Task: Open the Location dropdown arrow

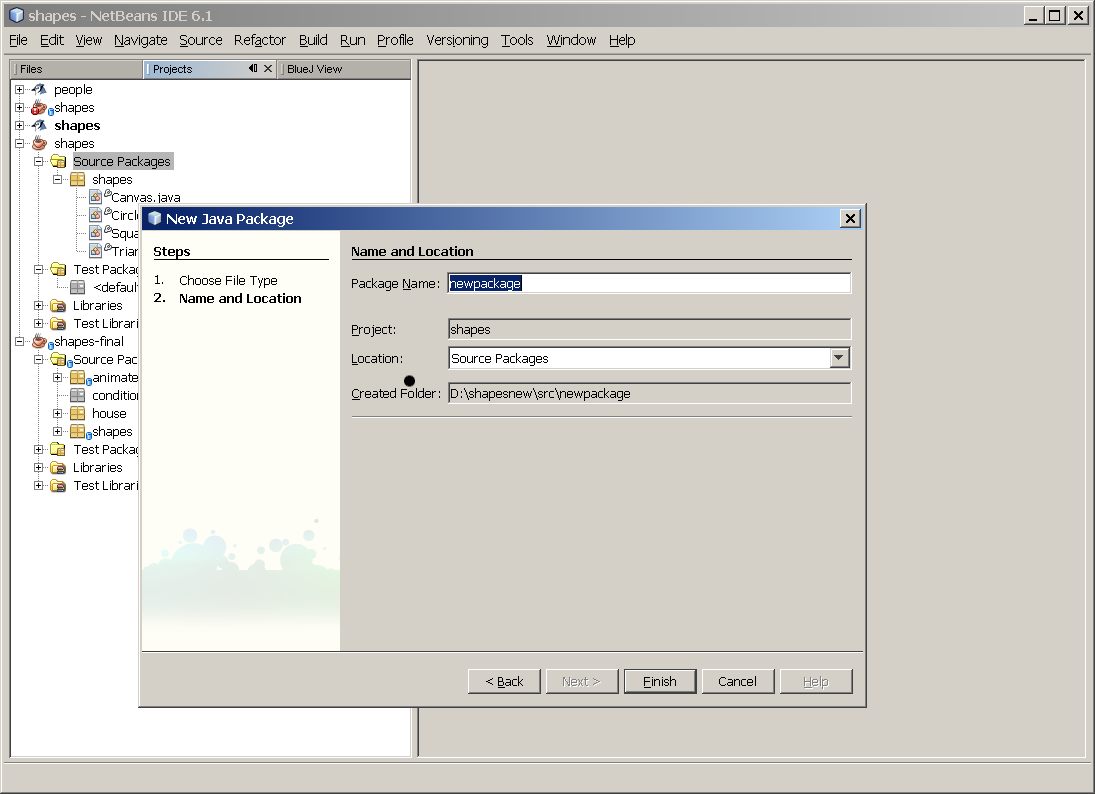Action: coord(840,358)
